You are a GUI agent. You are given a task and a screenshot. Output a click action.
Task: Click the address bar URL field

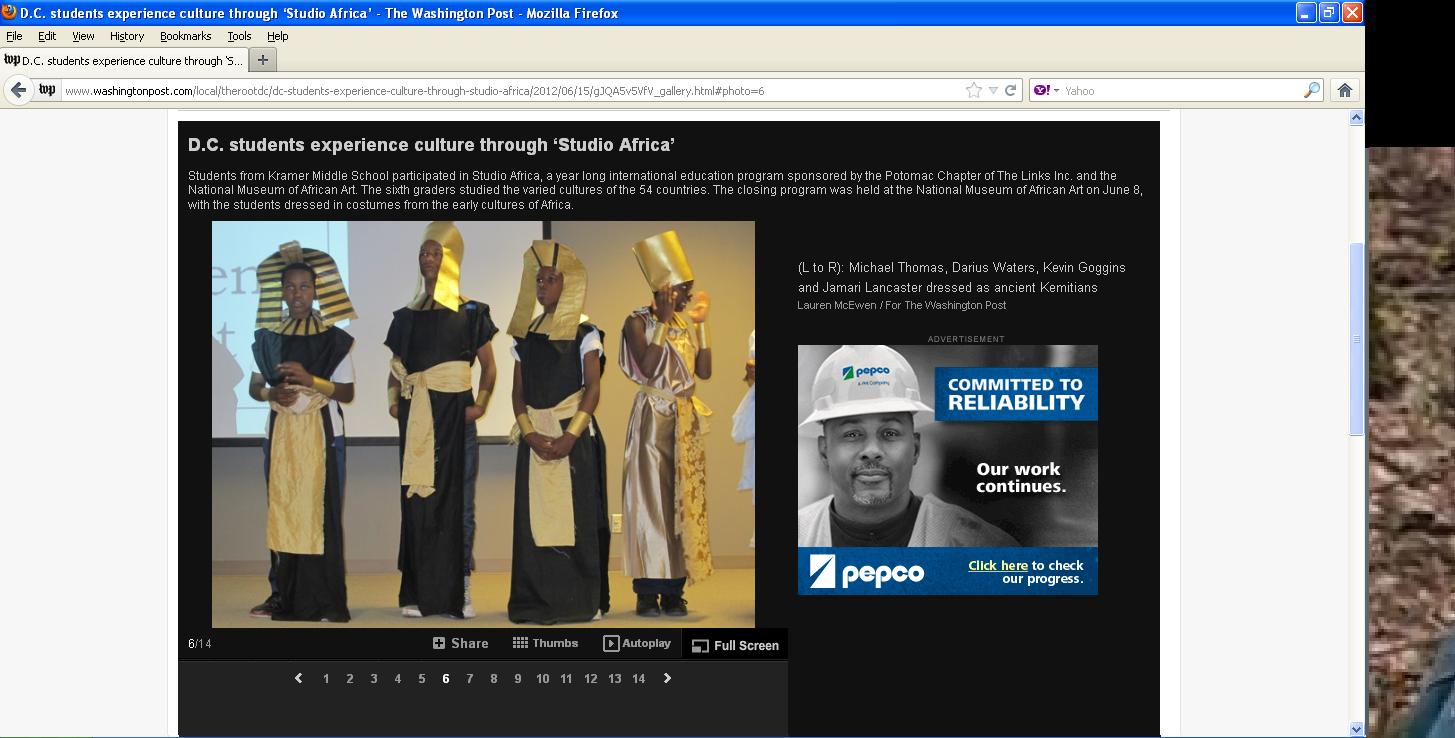coord(500,90)
